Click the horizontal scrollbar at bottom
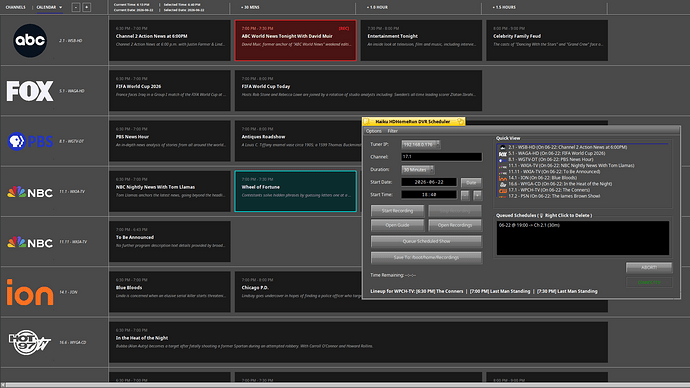The width and height of the screenshot is (690, 388). [345, 385]
